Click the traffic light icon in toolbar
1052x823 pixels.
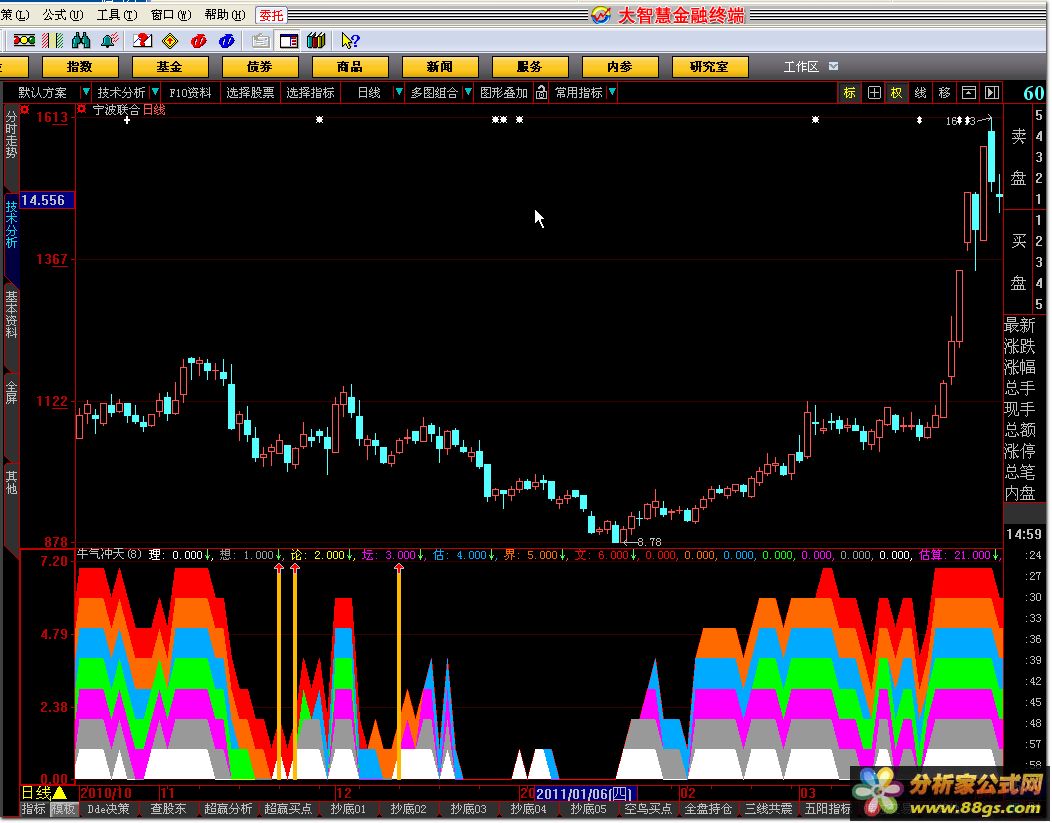pos(24,41)
